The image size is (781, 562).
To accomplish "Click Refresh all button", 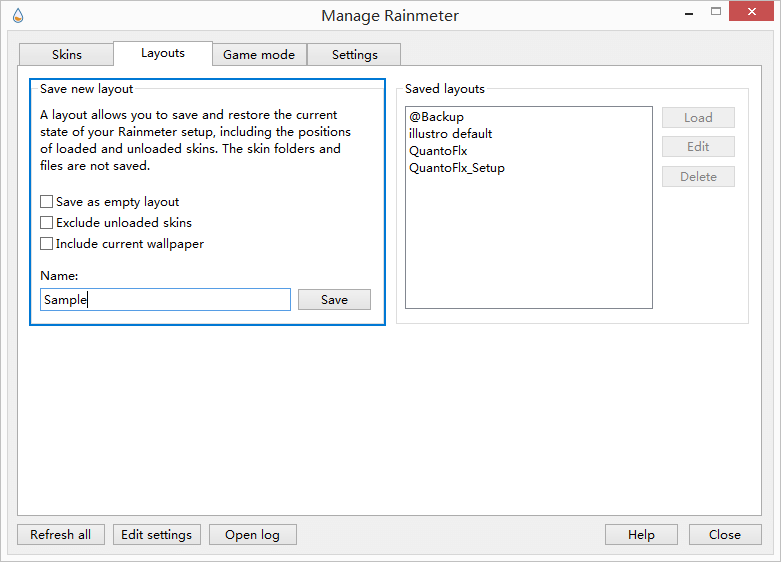I will point(61,535).
